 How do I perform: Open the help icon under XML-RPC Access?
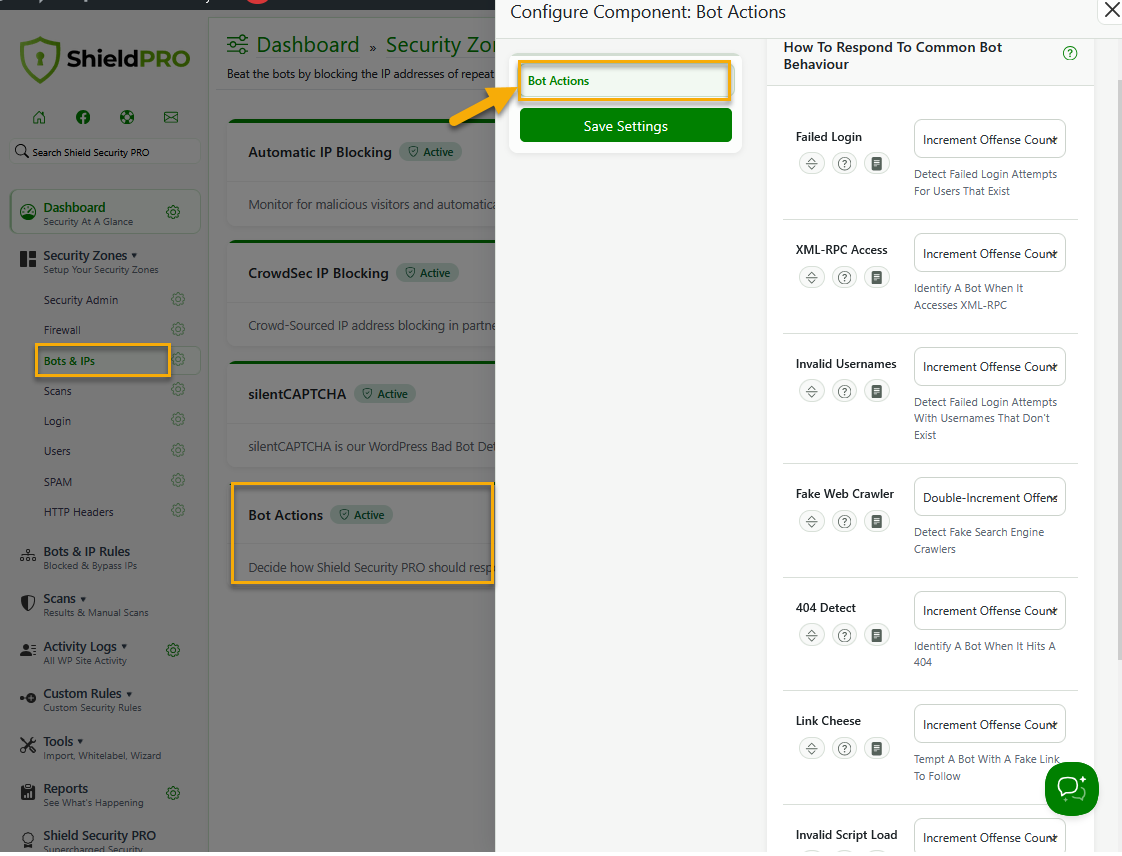point(844,278)
